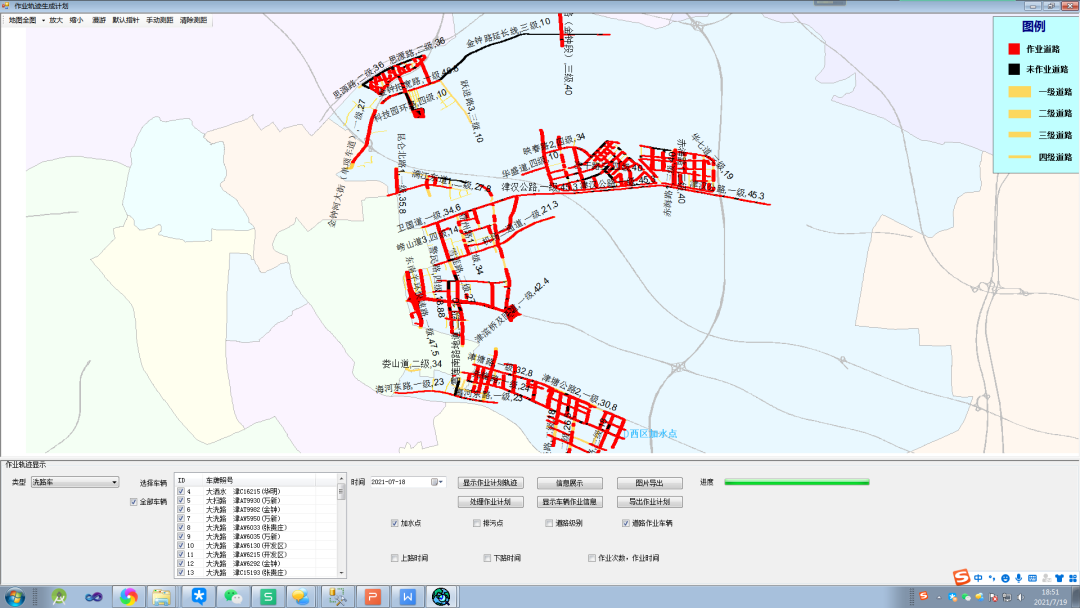Enable the 下路时间 checkbox
The image size is (1080, 608).
pyautogui.click(x=487, y=558)
